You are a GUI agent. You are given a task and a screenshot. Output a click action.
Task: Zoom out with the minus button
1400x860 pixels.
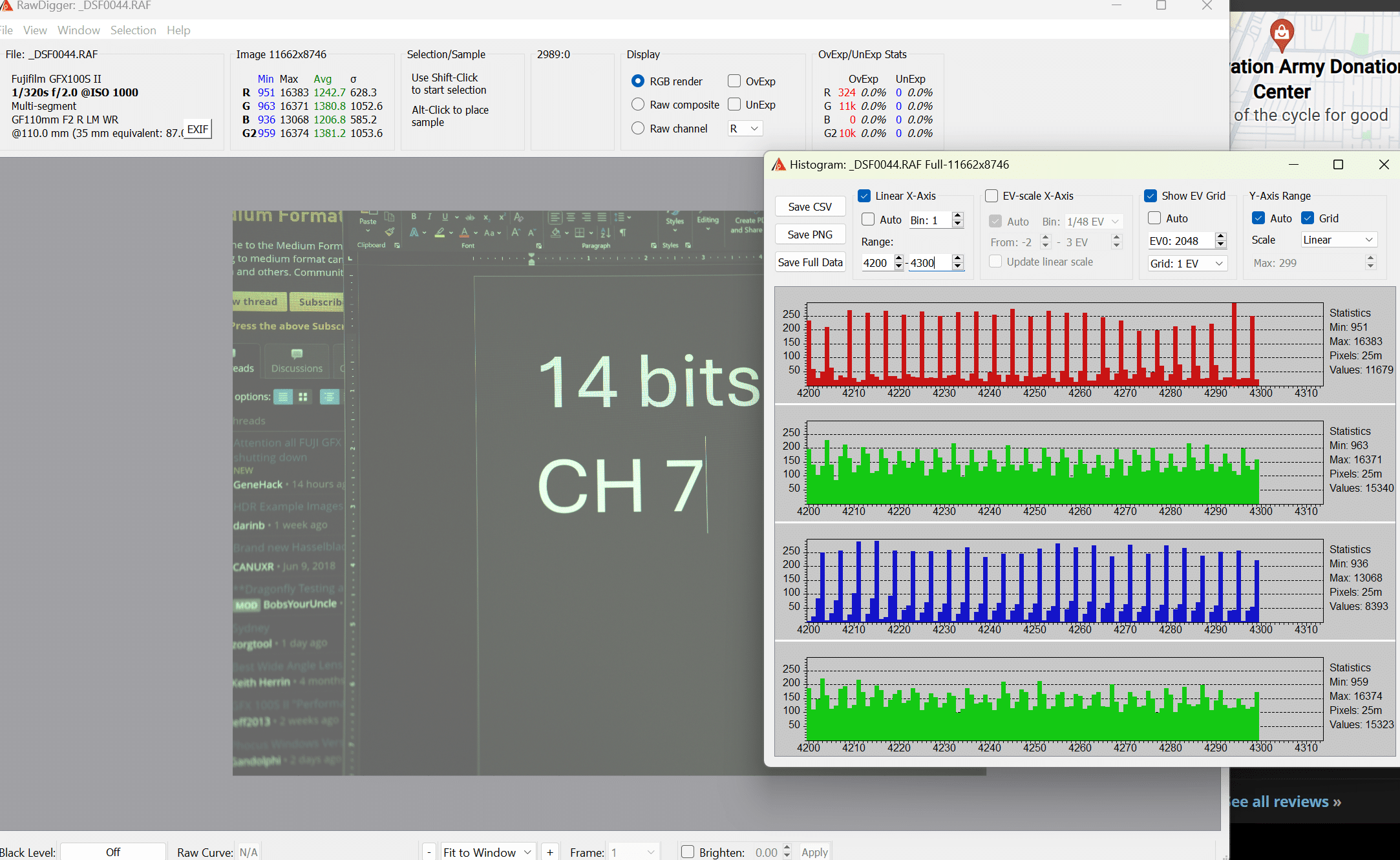coord(429,852)
